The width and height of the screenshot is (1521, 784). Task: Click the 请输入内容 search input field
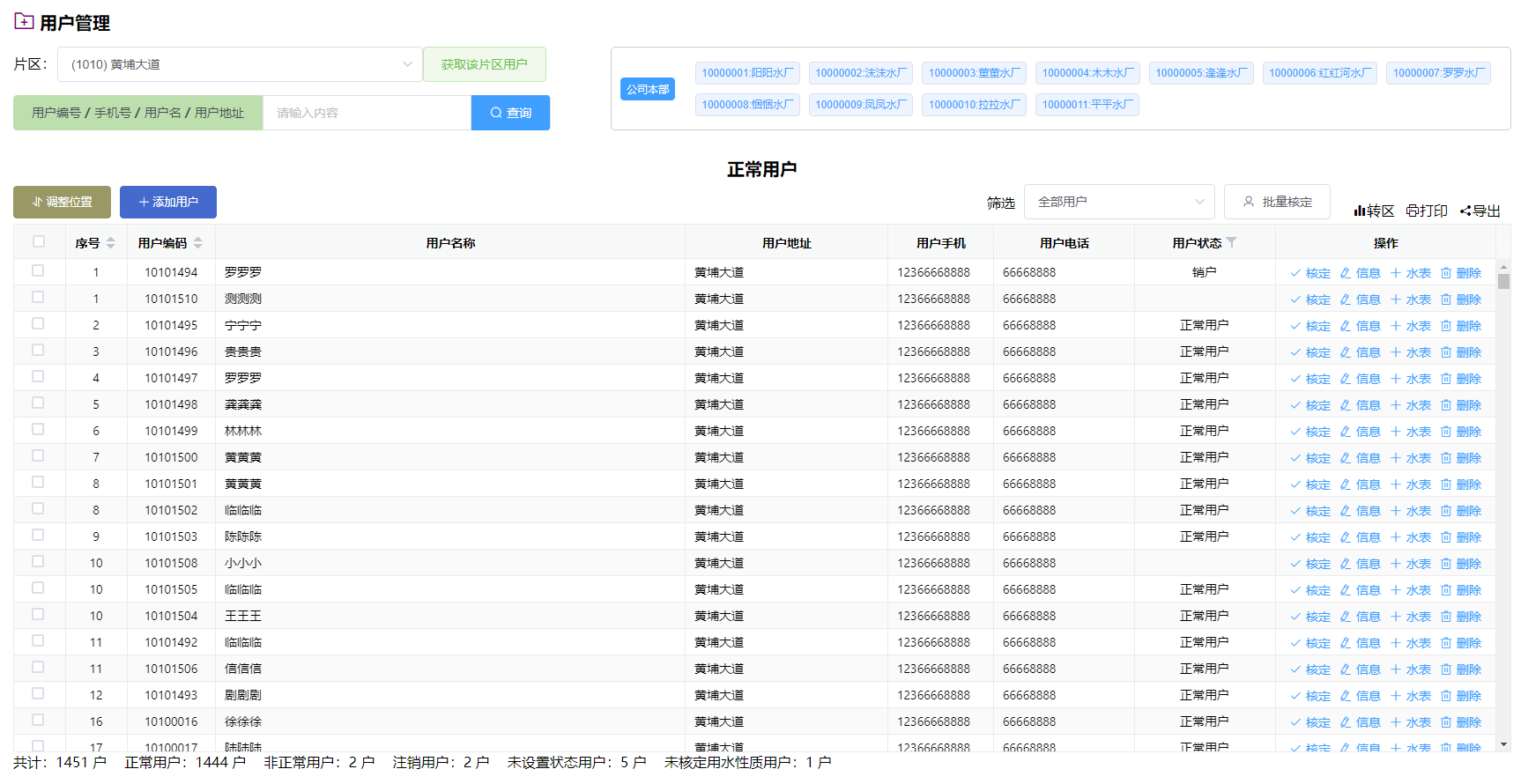(x=367, y=113)
